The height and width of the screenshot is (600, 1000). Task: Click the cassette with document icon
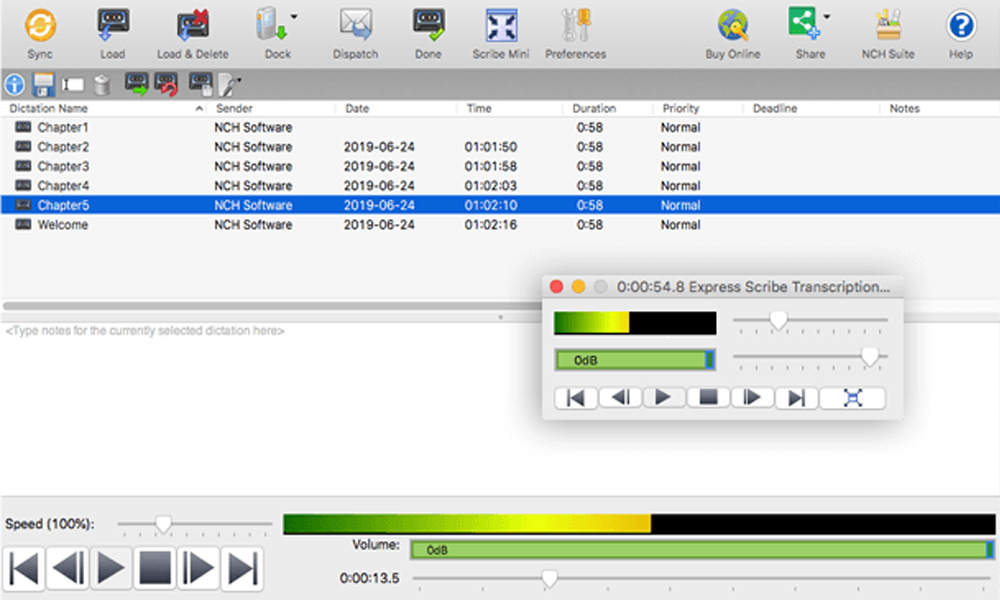200,84
